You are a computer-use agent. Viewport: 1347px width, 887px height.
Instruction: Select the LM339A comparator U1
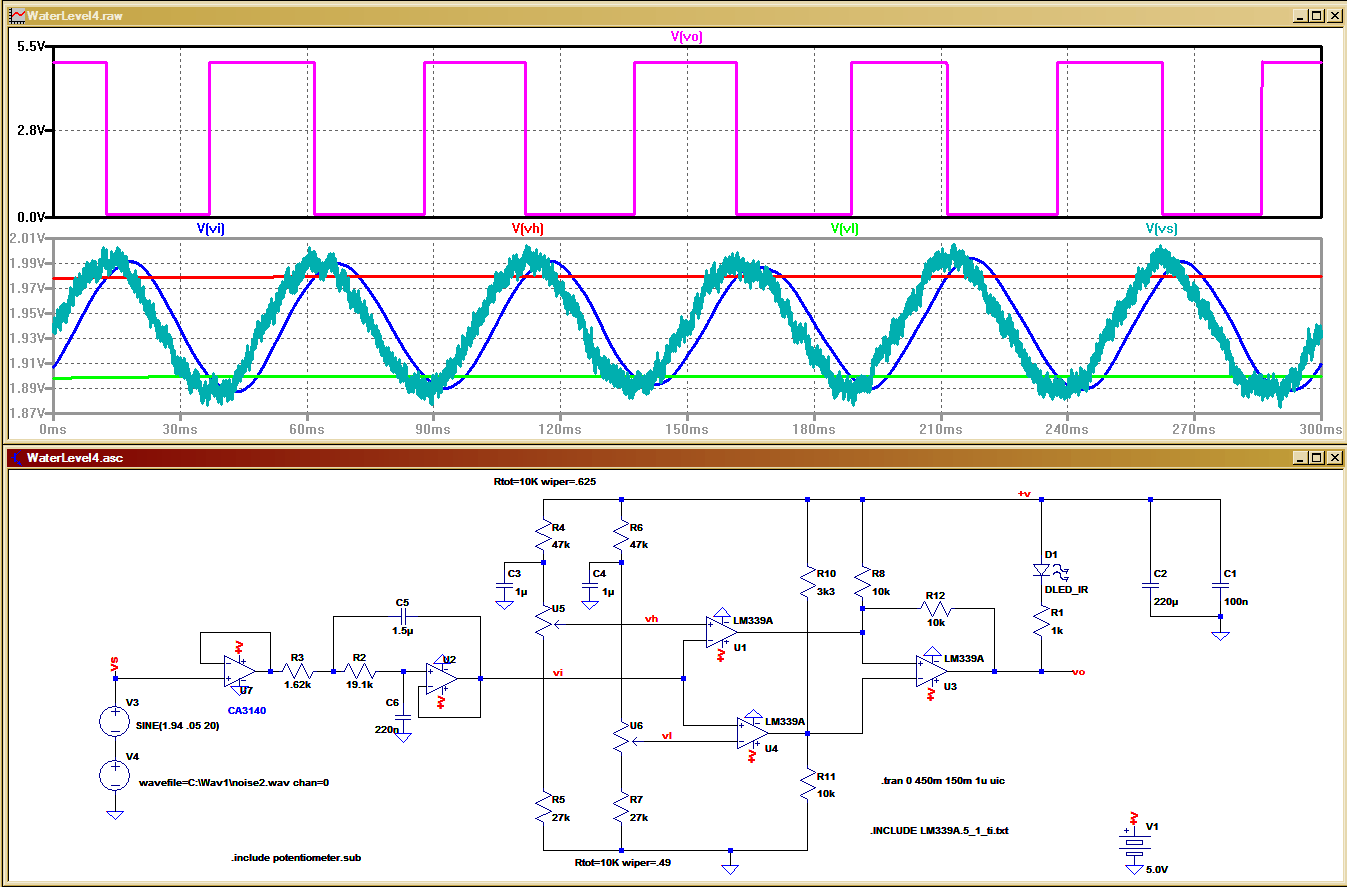coord(721,632)
